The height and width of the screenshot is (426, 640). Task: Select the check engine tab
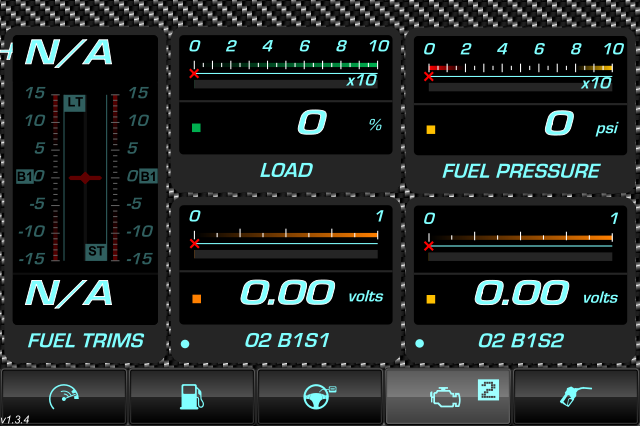pos(448,396)
